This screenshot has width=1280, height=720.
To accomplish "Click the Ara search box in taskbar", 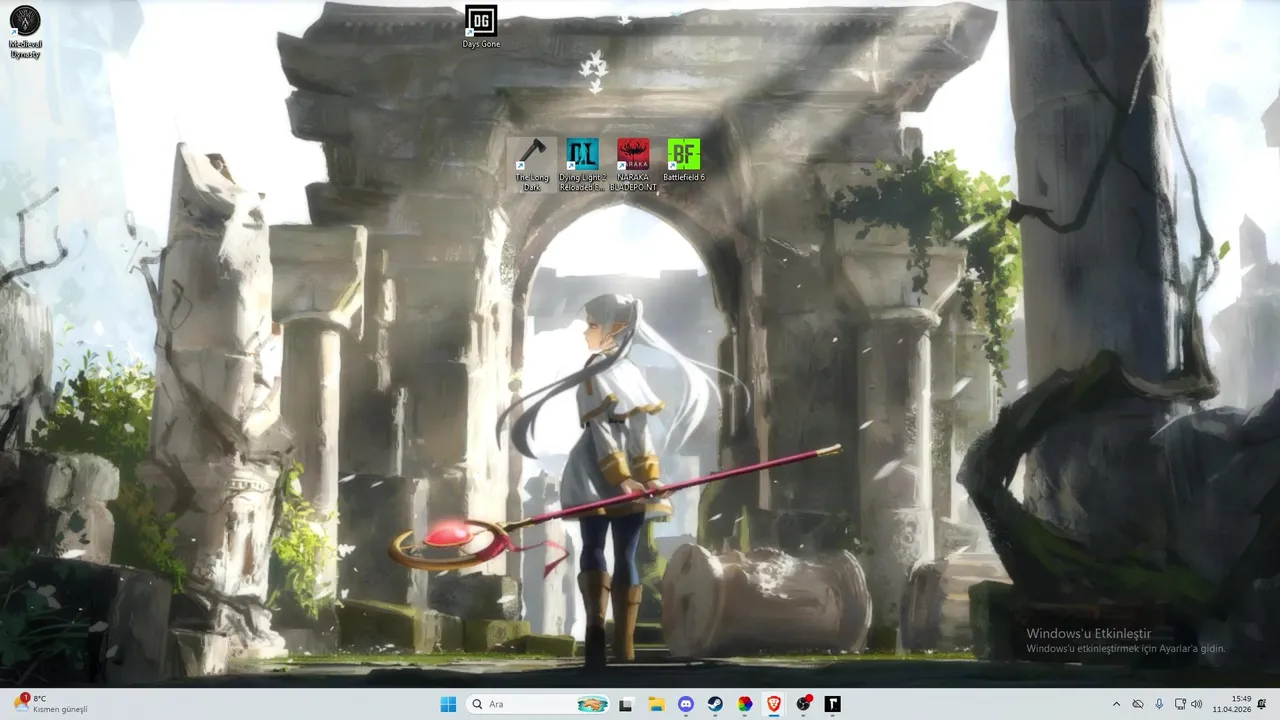I will (x=538, y=704).
